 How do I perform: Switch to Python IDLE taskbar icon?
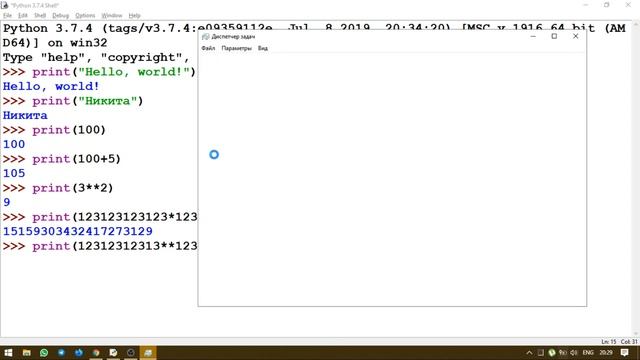(113, 353)
